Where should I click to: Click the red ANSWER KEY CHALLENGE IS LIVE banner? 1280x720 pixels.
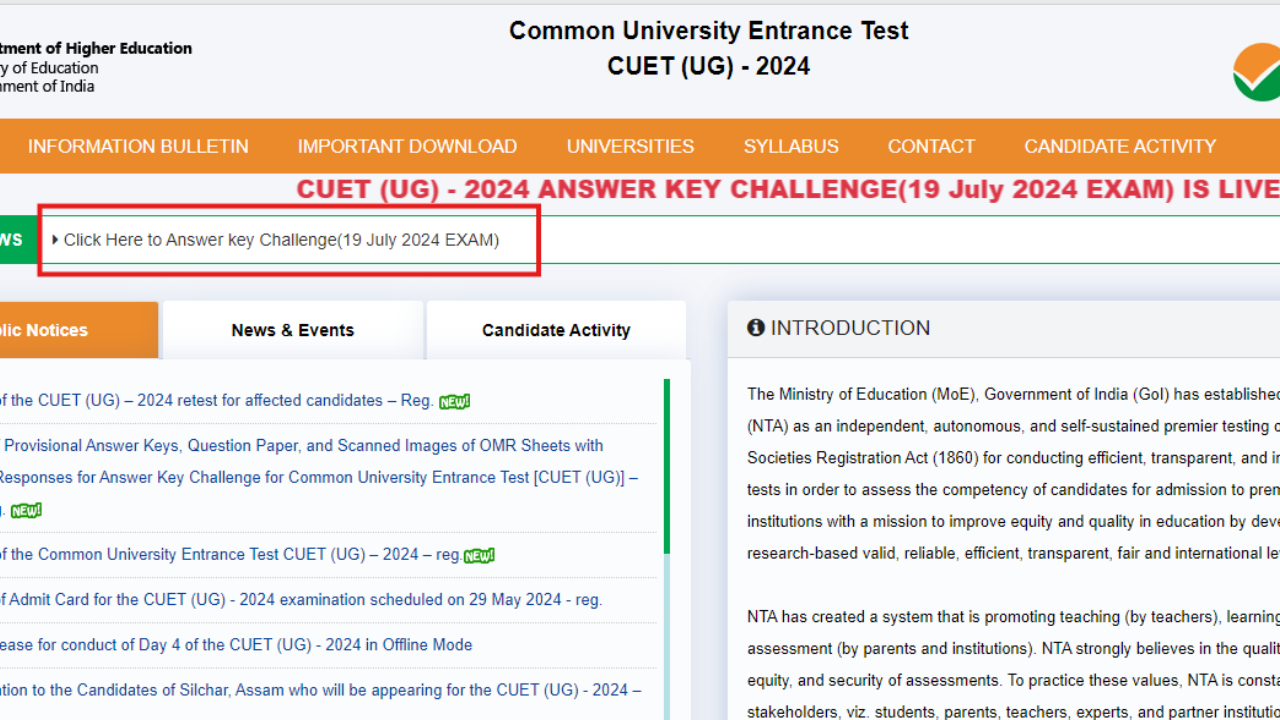pos(788,190)
